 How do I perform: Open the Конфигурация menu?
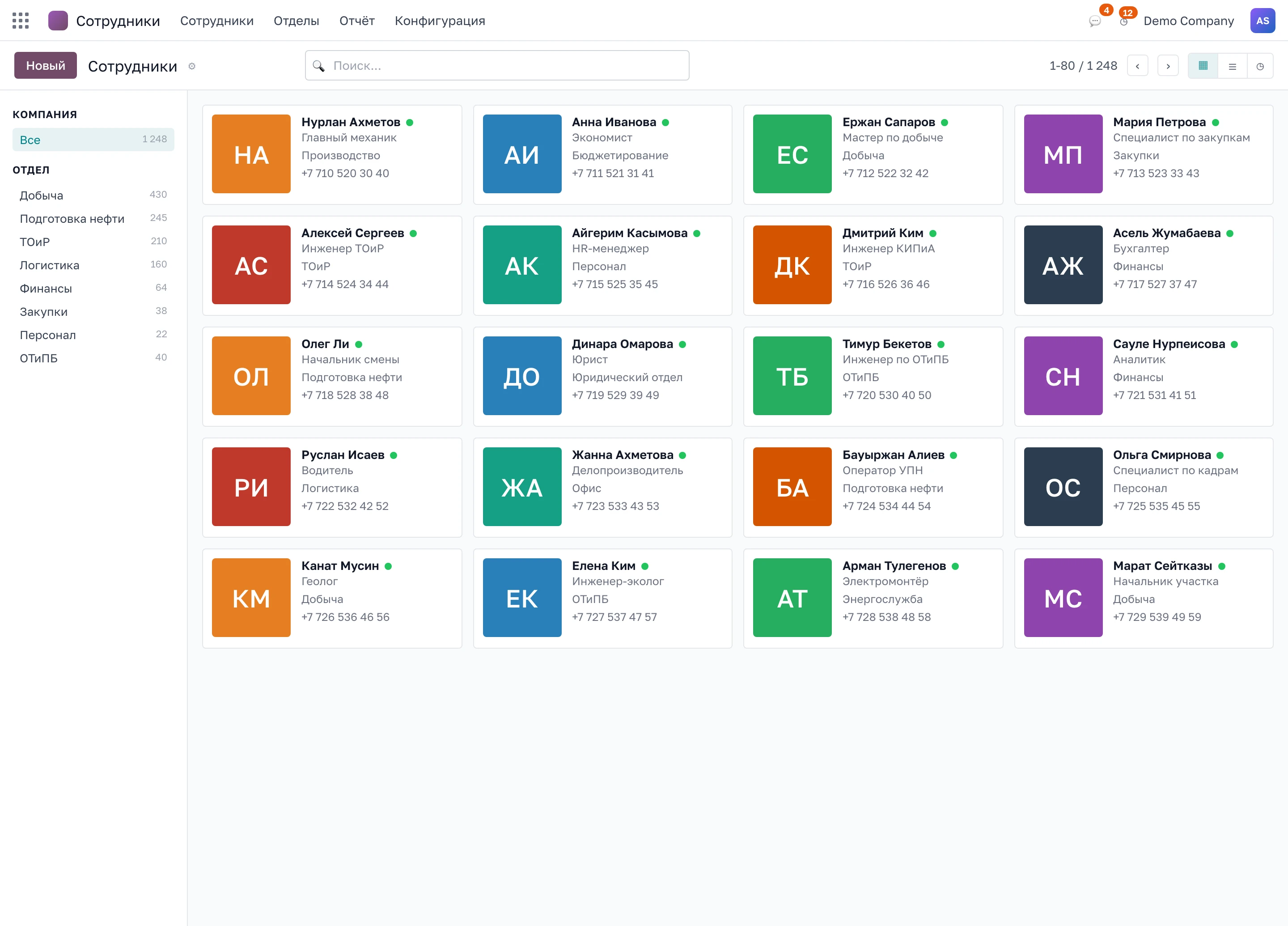pyautogui.click(x=440, y=21)
